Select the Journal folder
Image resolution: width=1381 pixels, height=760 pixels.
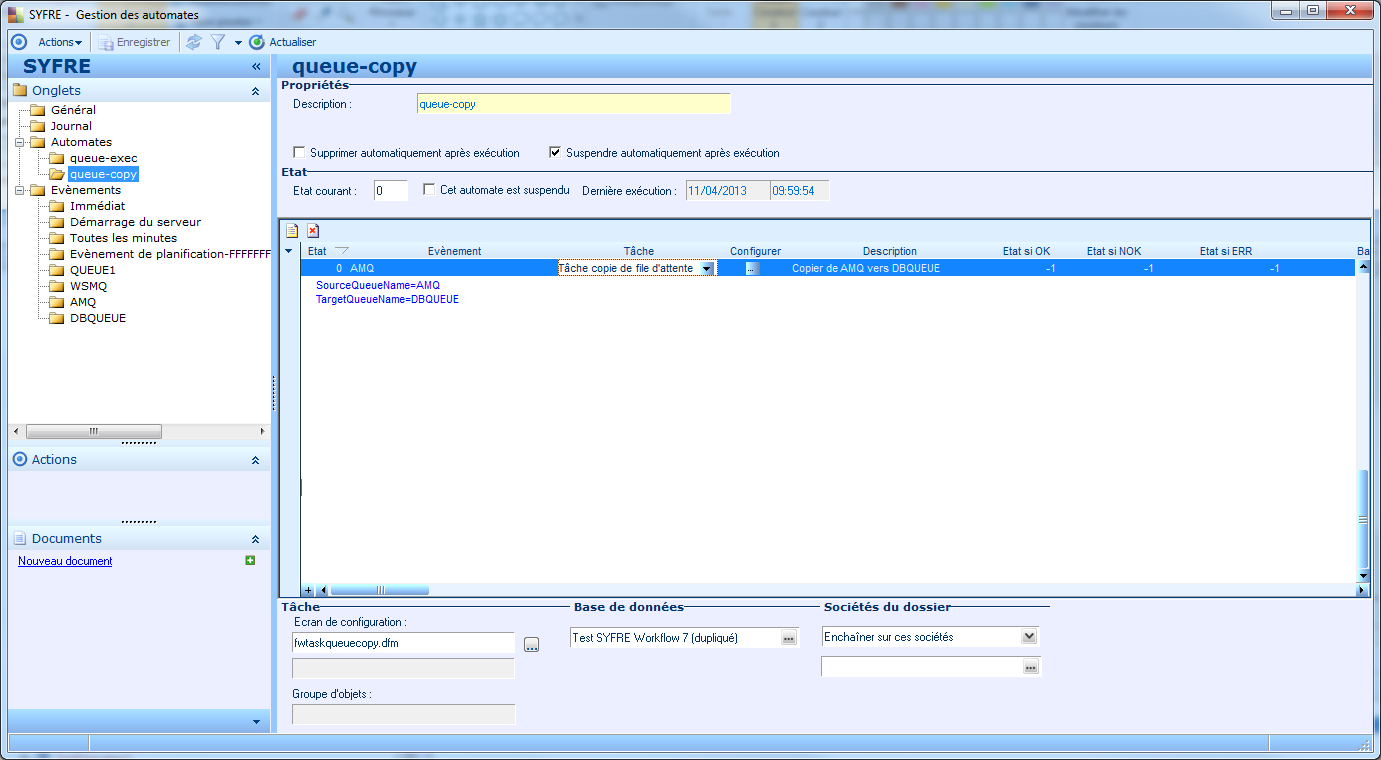(x=71, y=126)
